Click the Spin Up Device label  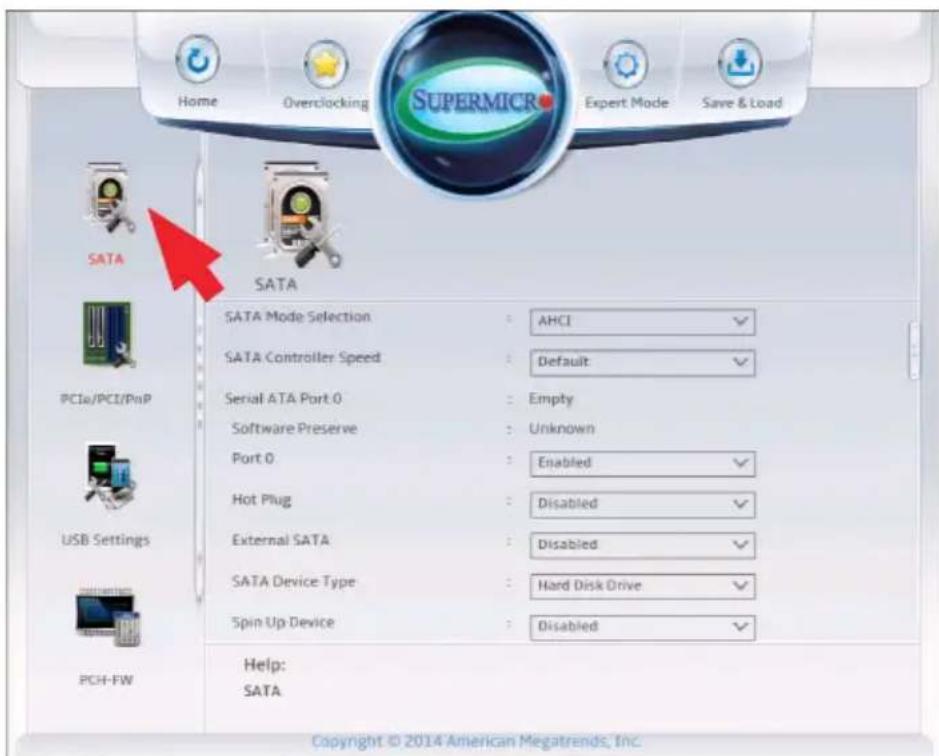pos(283,622)
